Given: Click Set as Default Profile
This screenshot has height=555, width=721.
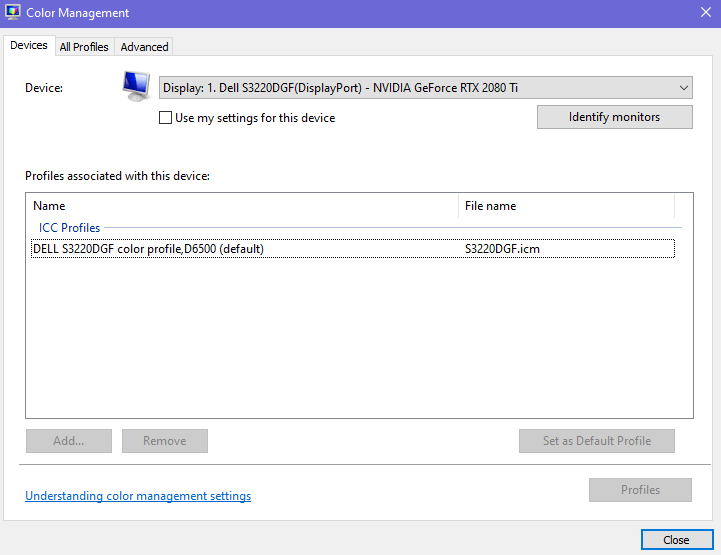Looking at the screenshot, I should click(596, 441).
